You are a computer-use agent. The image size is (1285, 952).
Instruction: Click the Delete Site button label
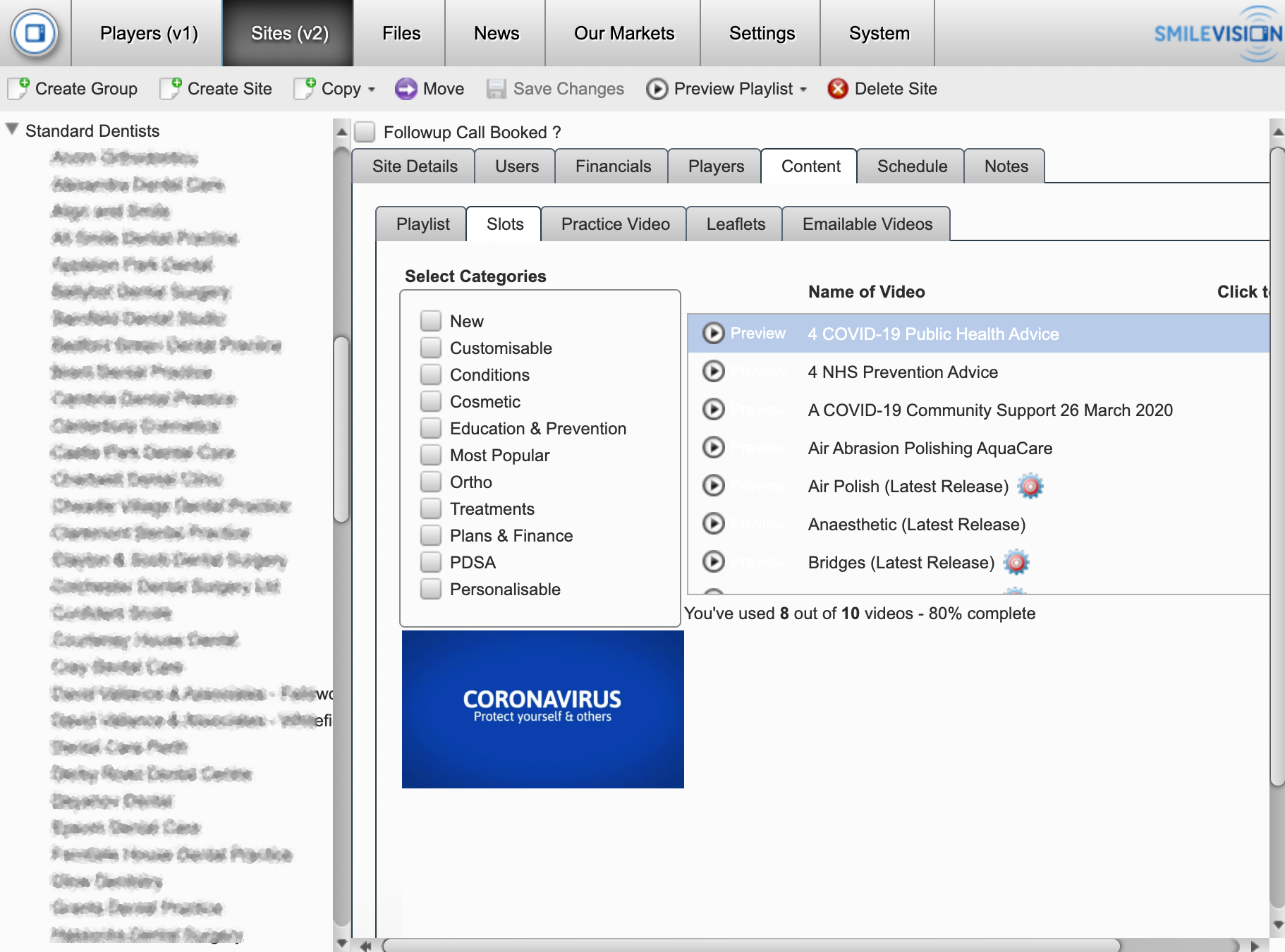click(x=896, y=89)
